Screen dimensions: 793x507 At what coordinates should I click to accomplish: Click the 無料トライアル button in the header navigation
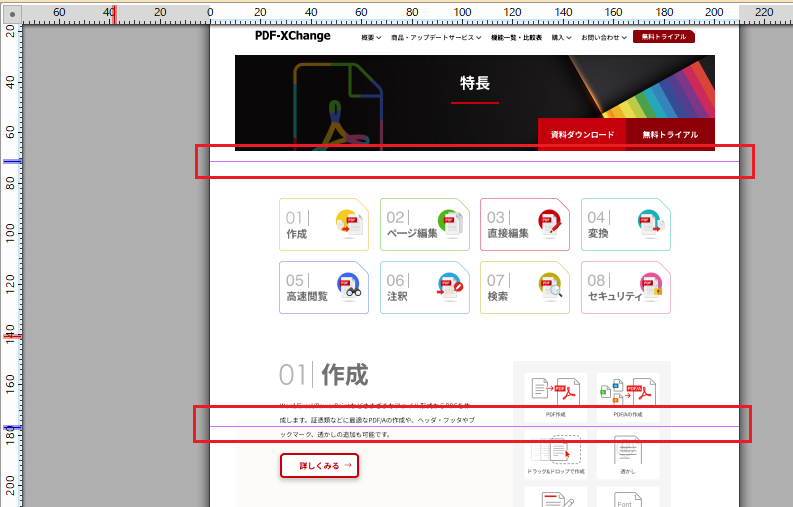click(664, 36)
